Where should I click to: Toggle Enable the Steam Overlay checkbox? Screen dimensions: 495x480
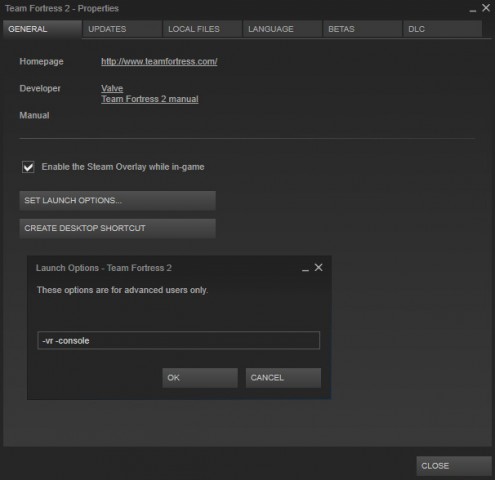click(x=28, y=167)
